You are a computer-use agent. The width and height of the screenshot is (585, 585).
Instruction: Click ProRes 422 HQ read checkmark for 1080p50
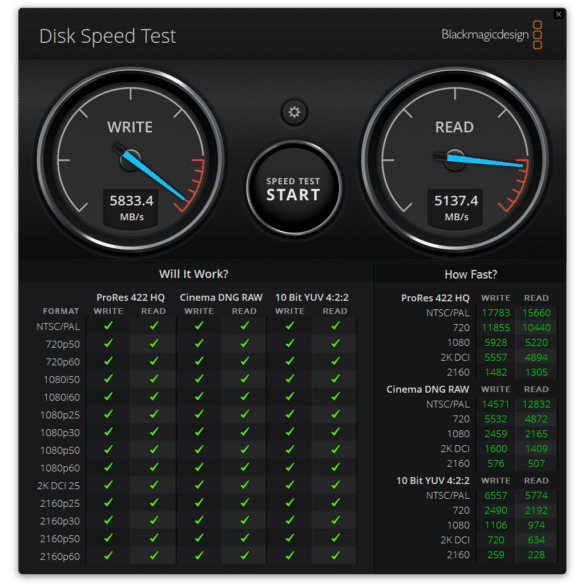point(154,449)
